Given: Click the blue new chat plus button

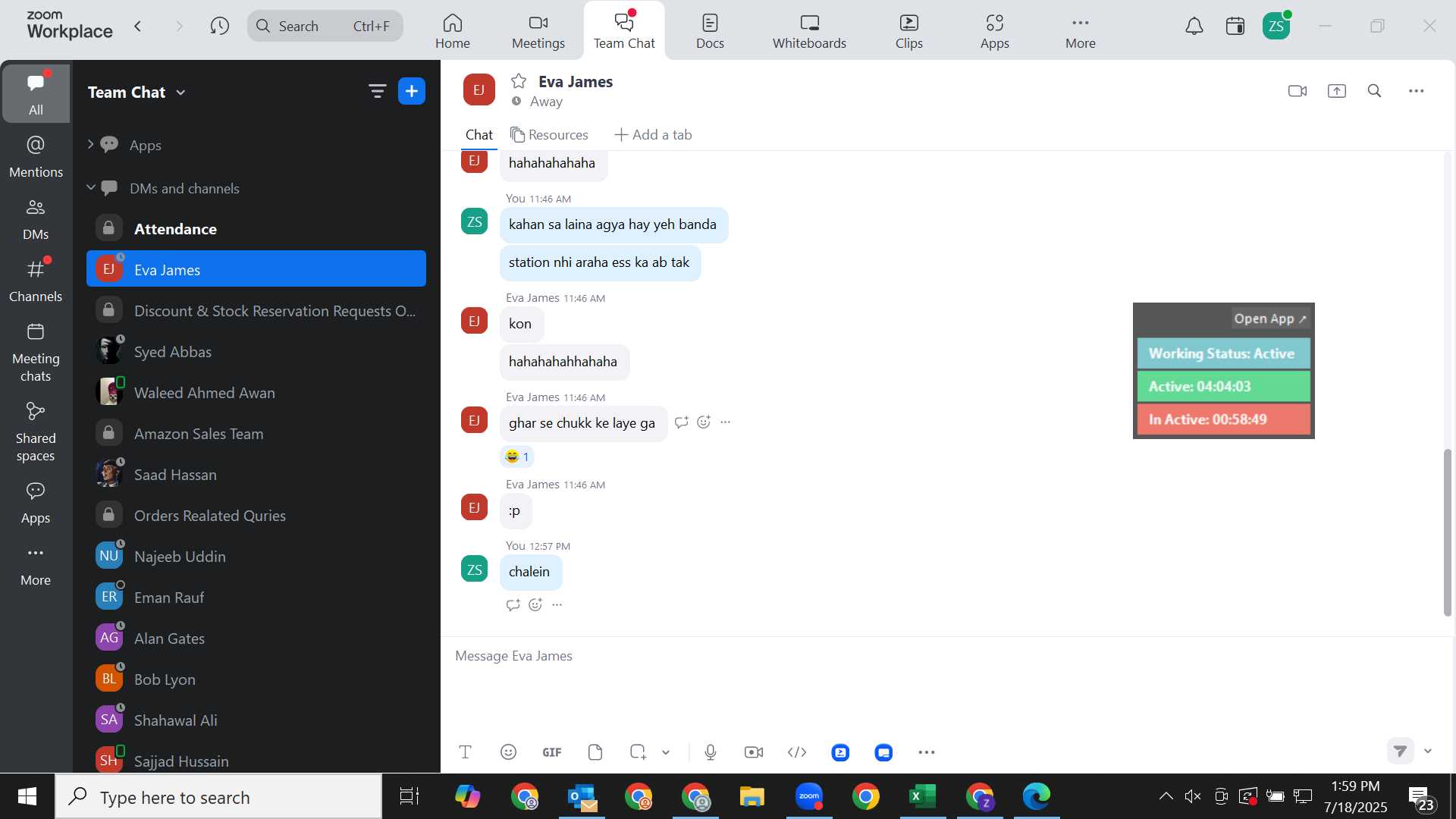Looking at the screenshot, I should (x=412, y=92).
